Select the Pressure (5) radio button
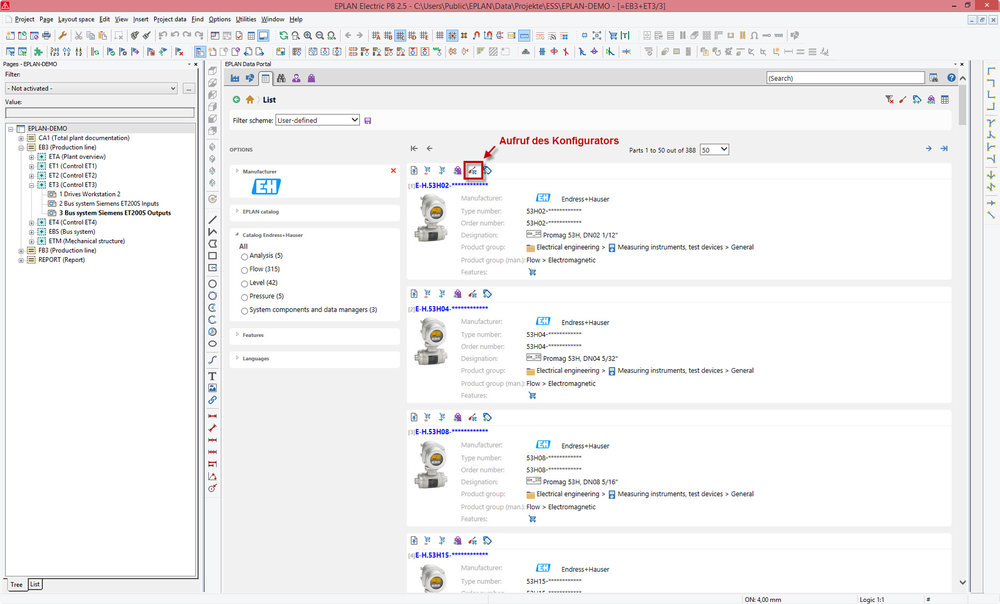 pyautogui.click(x=244, y=297)
